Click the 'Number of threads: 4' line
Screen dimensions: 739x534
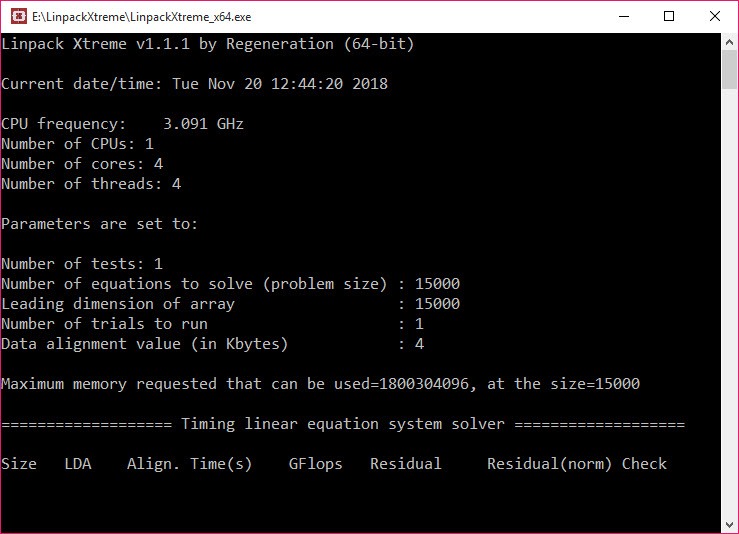click(91, 184)
